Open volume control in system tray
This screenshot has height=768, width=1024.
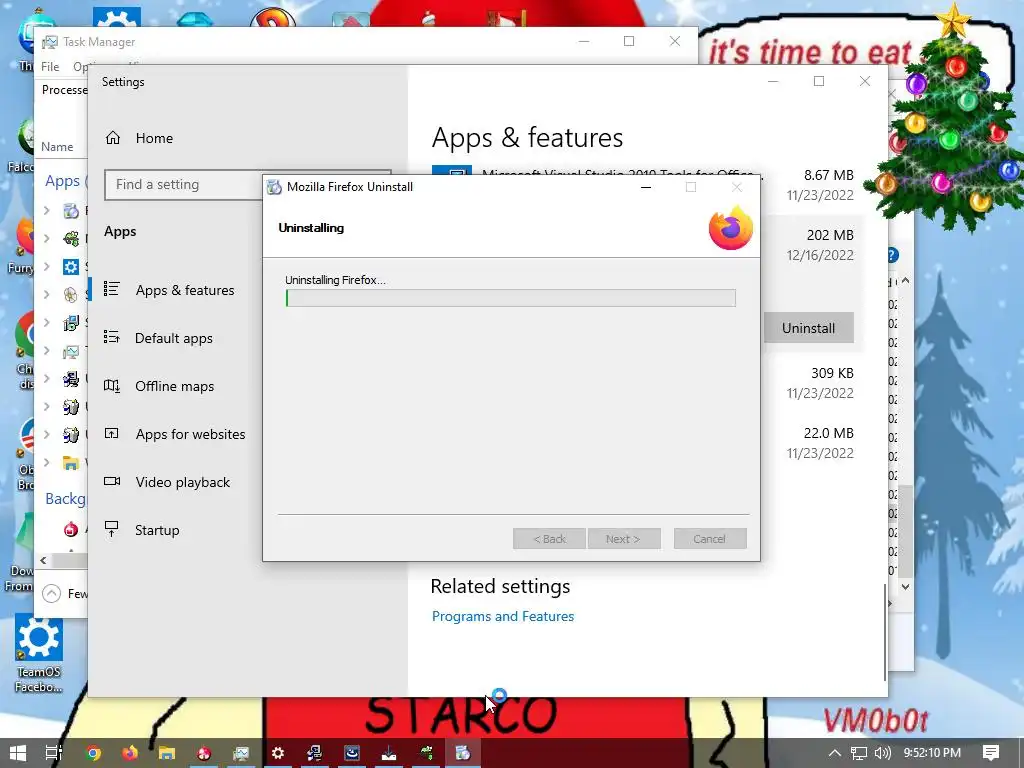point(882,753)
